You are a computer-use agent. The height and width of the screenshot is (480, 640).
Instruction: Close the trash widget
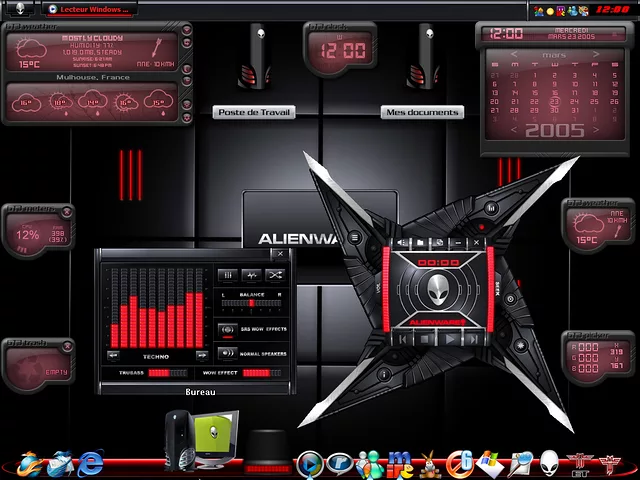click(67, 347)
